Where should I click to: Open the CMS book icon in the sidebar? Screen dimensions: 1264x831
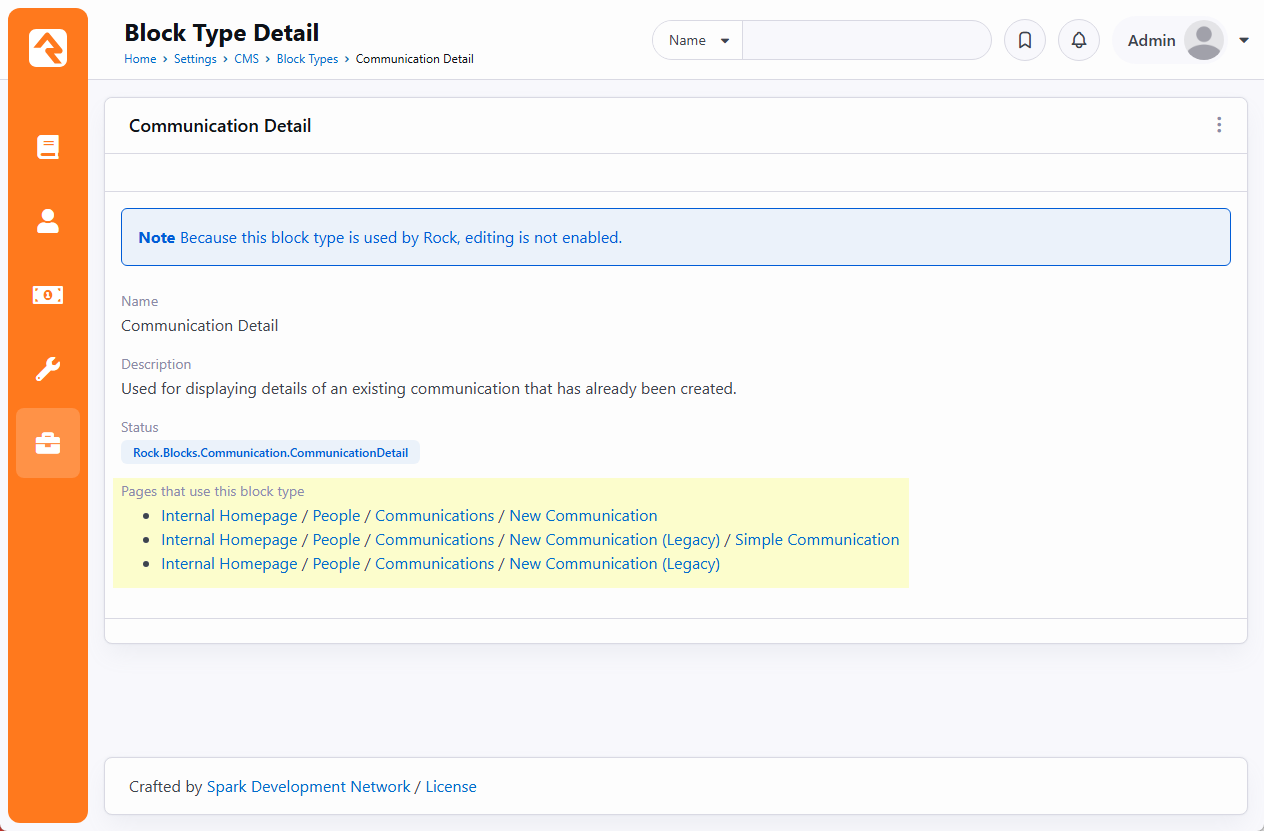pyautogui.click(x=47, y=146)
